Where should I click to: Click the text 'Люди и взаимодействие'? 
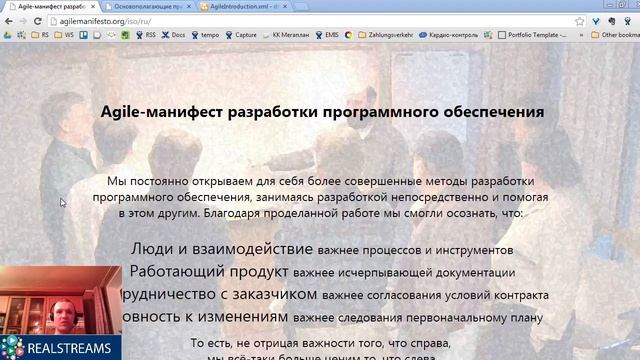[x=222, y=249]
